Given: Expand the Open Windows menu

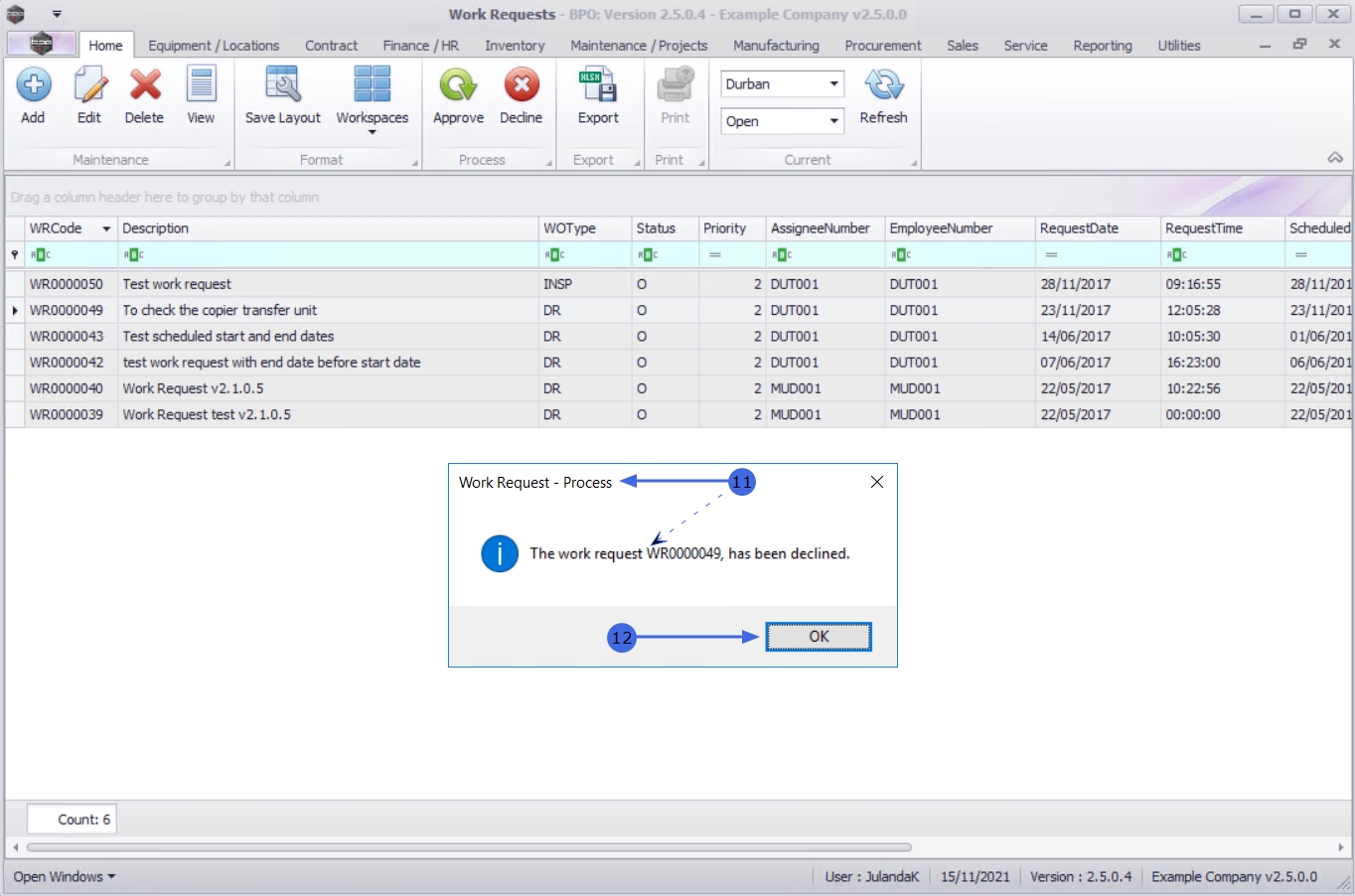Looking at the screenshot, I should (x=65, y=876).
